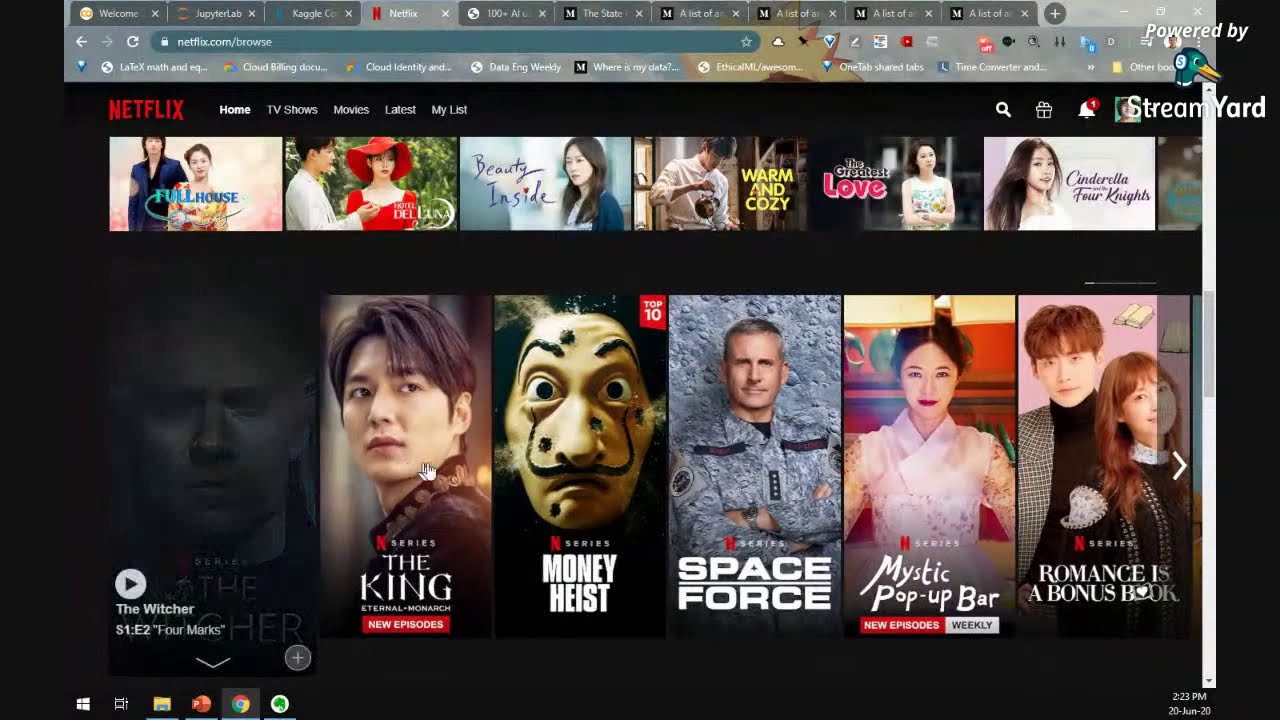1280x720 pixels.
Task: Expand The Witcher details chevron
Action: [213, 661]
